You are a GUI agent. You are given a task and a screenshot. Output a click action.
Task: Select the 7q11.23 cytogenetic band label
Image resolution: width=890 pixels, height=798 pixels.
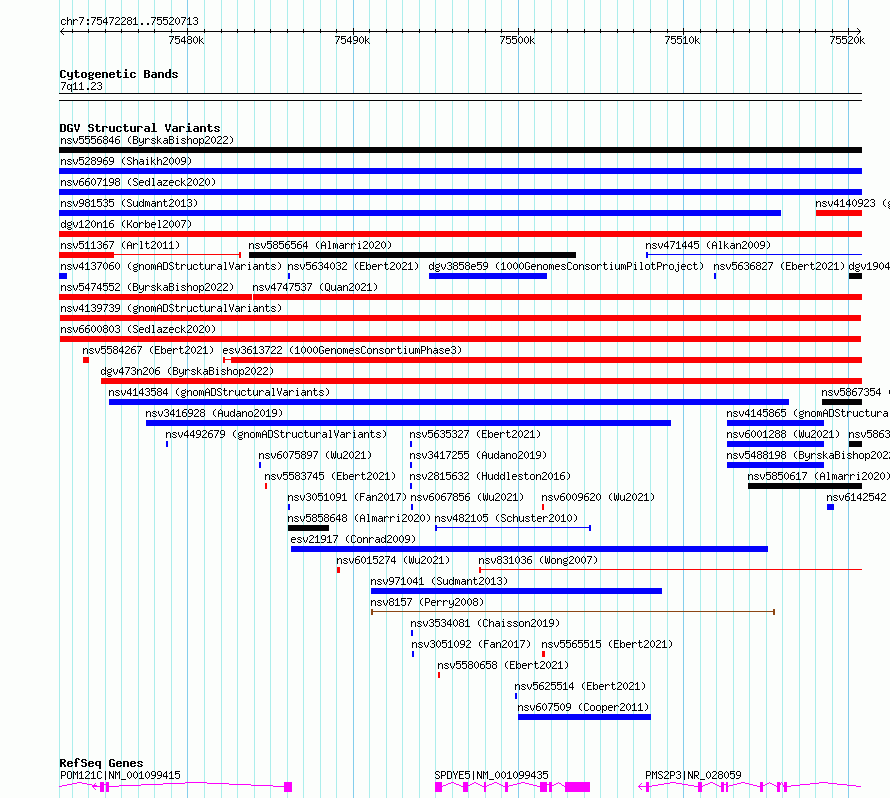pyautogui.click(x=81, y=86)
